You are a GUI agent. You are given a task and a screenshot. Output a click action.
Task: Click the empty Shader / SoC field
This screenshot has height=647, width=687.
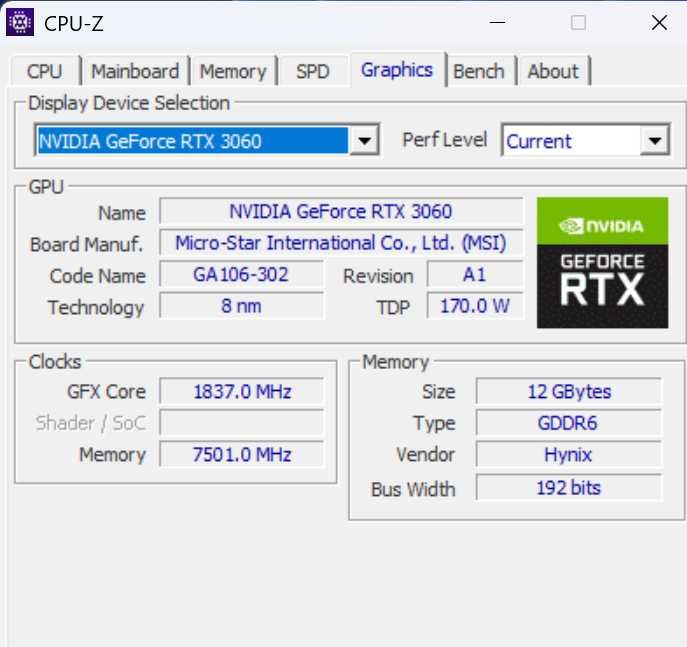(x=242, y=423)
